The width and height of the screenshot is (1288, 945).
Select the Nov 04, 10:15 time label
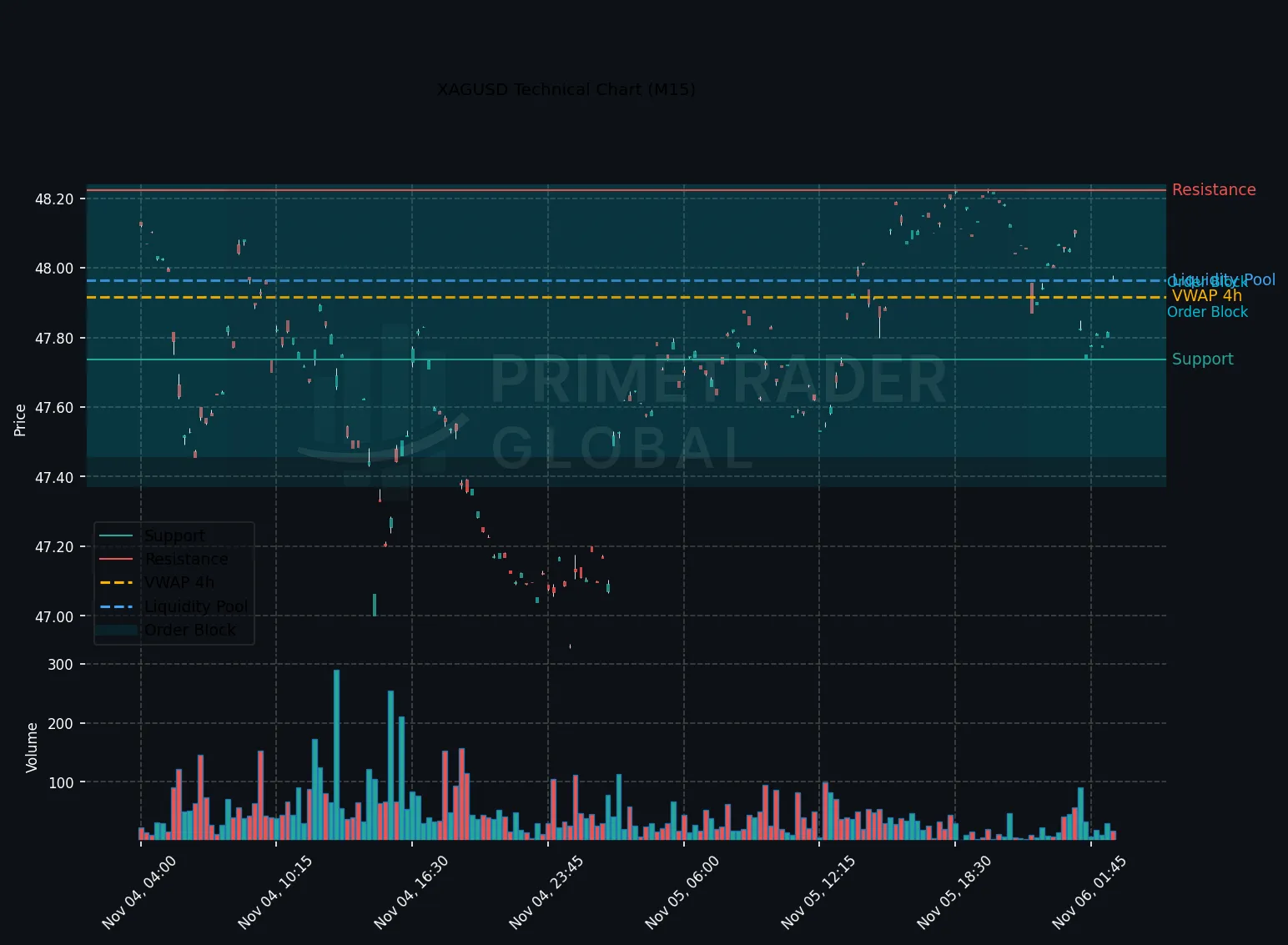274,892
